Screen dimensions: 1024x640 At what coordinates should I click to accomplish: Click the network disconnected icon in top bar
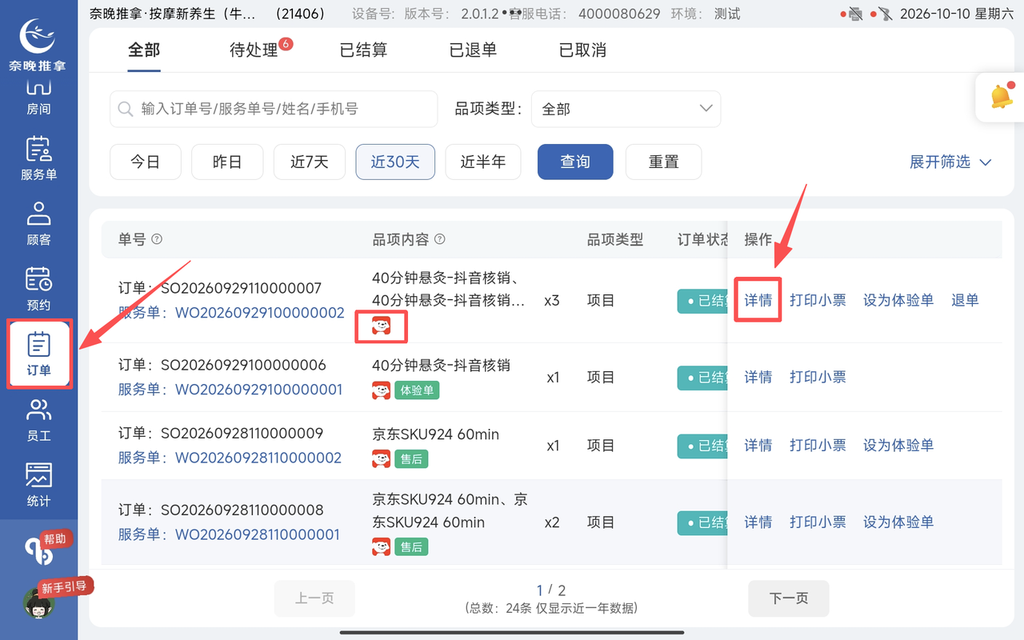(885, 14)
